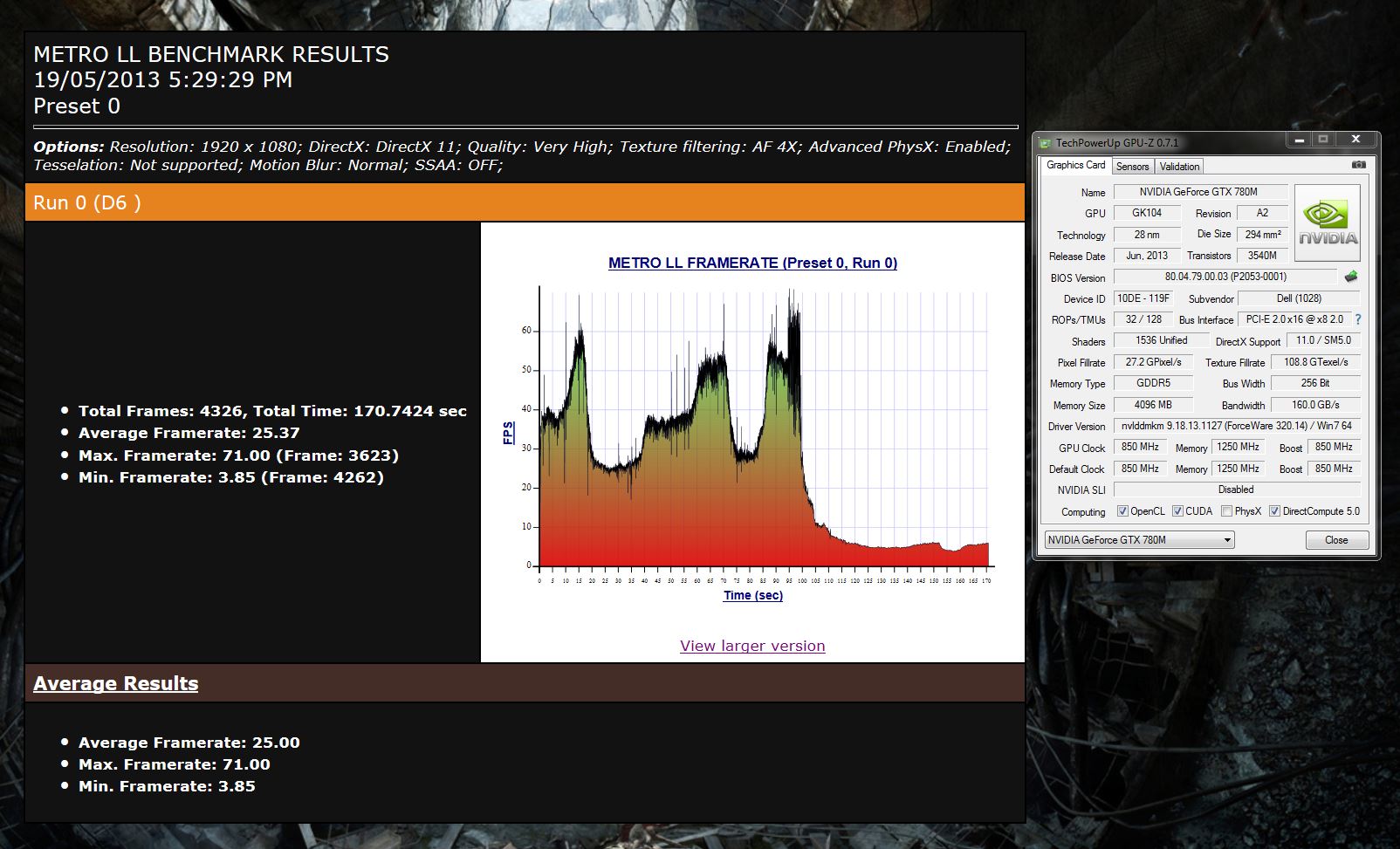Click the GPU-Z screenshot camera icon
1400x849 pixels.
[x=1358, y=164]
